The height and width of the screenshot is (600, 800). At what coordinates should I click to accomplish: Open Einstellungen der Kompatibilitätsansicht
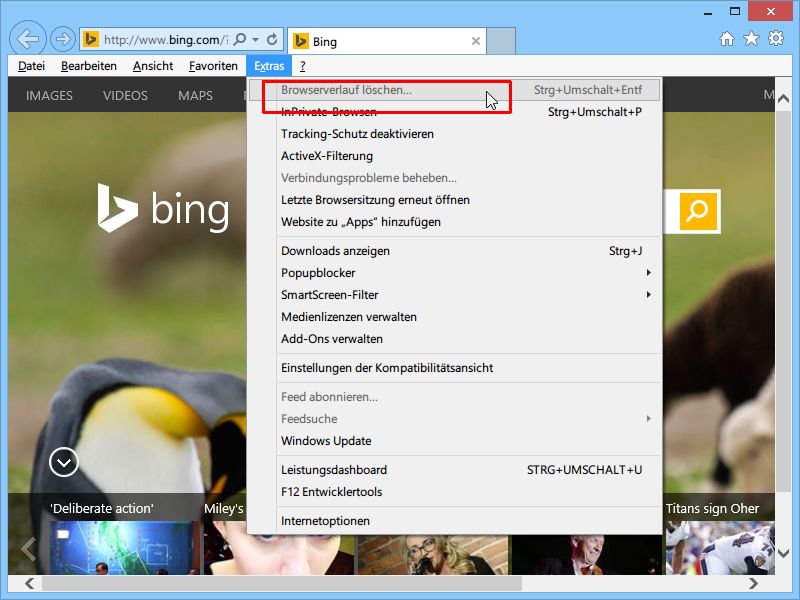click(454, 367)
